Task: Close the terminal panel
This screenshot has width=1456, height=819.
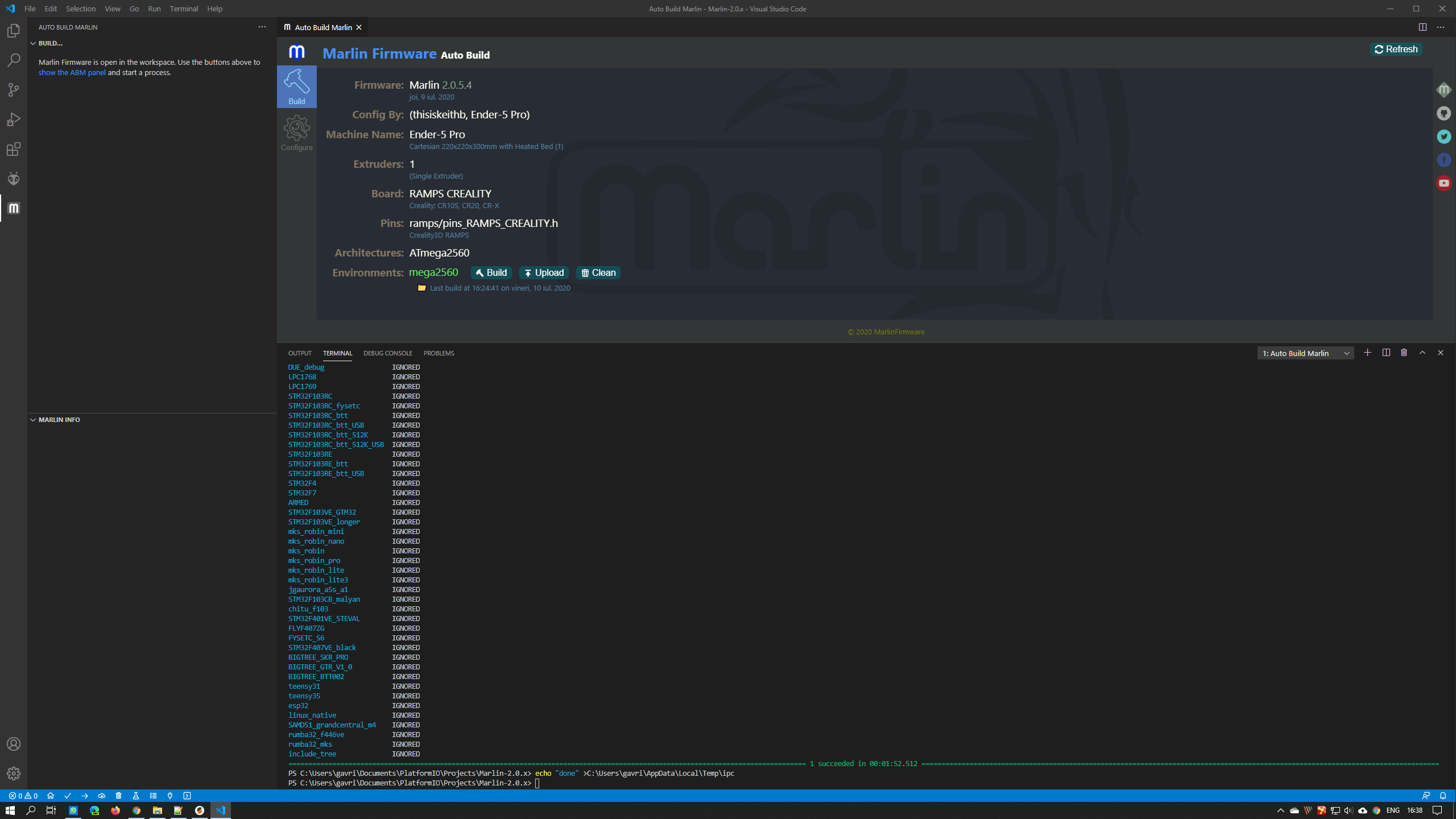Action: click(x=1441, y=353)
